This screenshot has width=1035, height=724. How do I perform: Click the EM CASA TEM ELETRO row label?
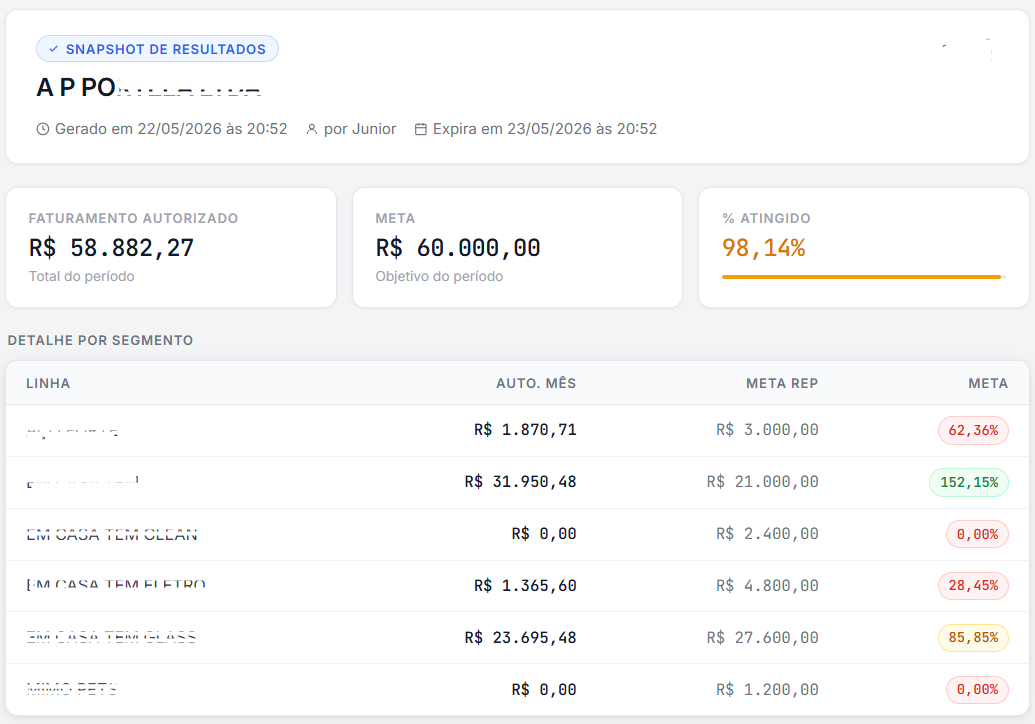click(x=116, y=585)
